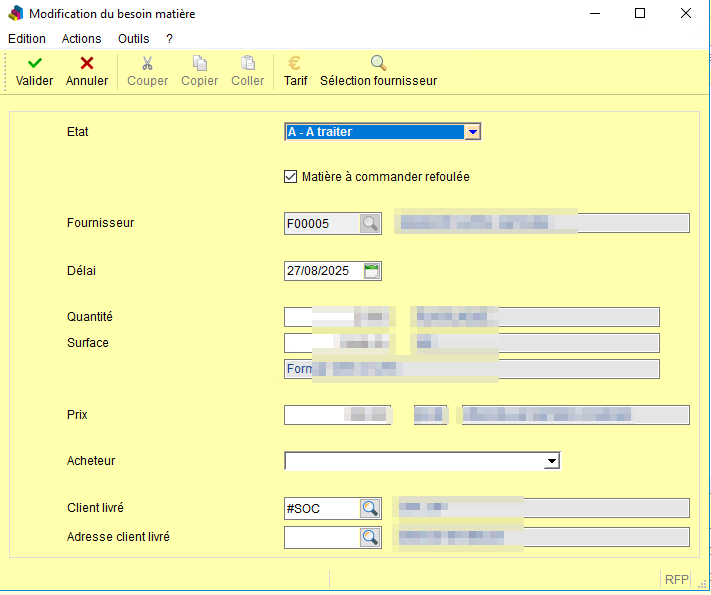Open the ? help menu
This screenshot has width=711, height=595.
point(170,39)
